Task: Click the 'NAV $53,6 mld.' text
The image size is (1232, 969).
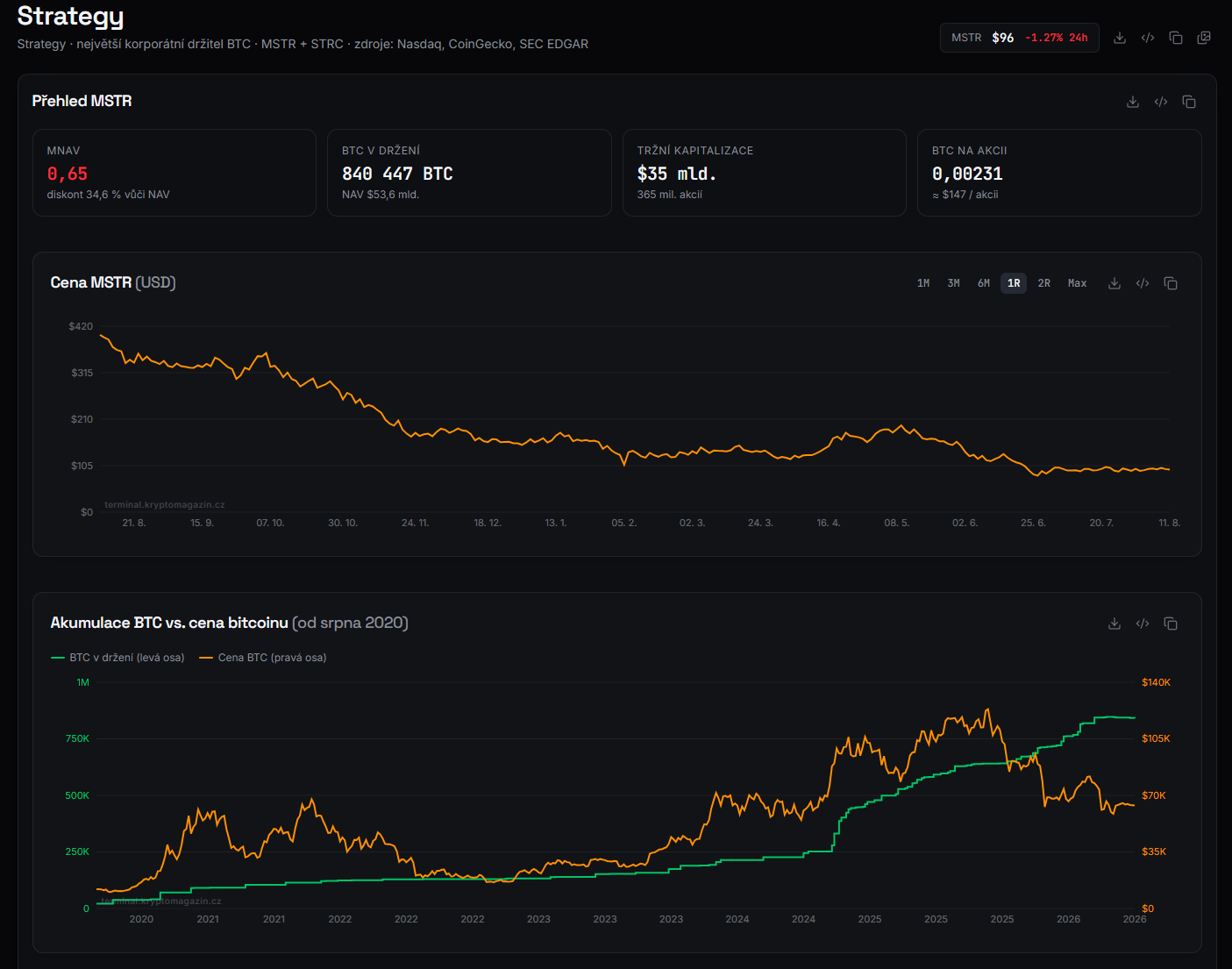Action: pos(381,195)
